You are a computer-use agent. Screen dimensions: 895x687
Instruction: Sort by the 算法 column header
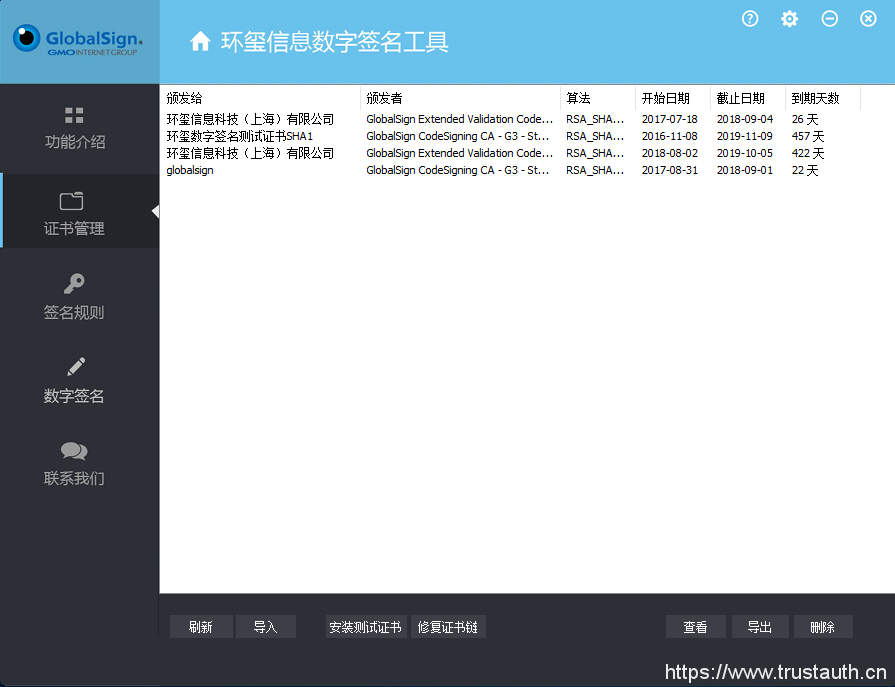pos(598,98)
